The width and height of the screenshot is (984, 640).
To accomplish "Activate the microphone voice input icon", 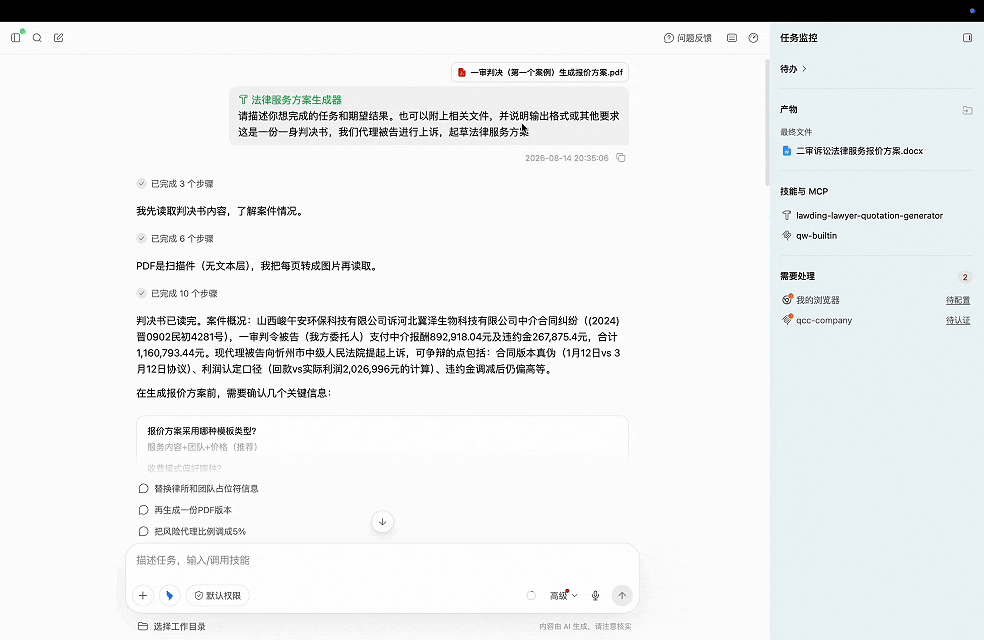I will 596,595.
